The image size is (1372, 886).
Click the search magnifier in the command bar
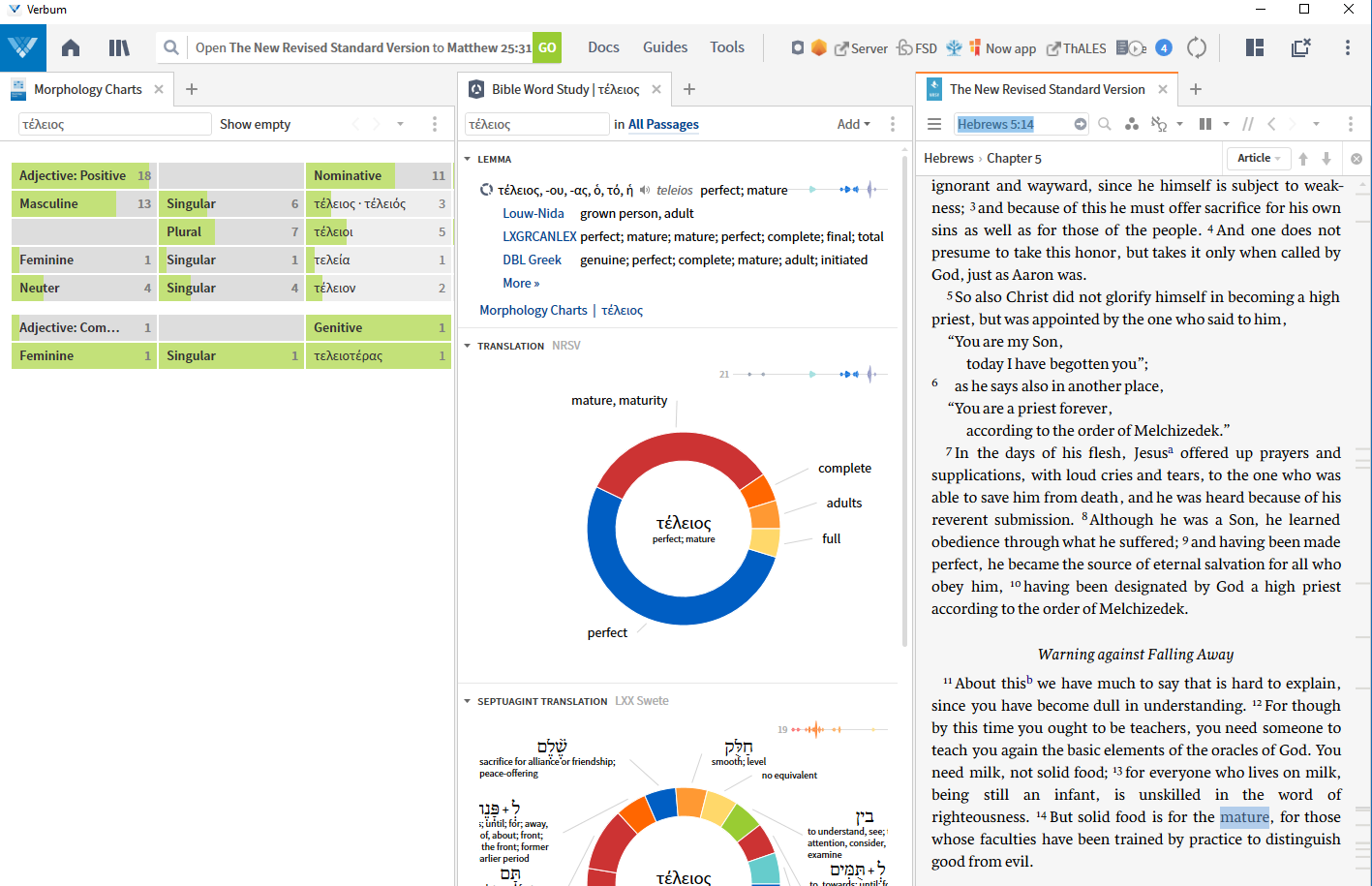pyautogui.click(x=171, y=47)
